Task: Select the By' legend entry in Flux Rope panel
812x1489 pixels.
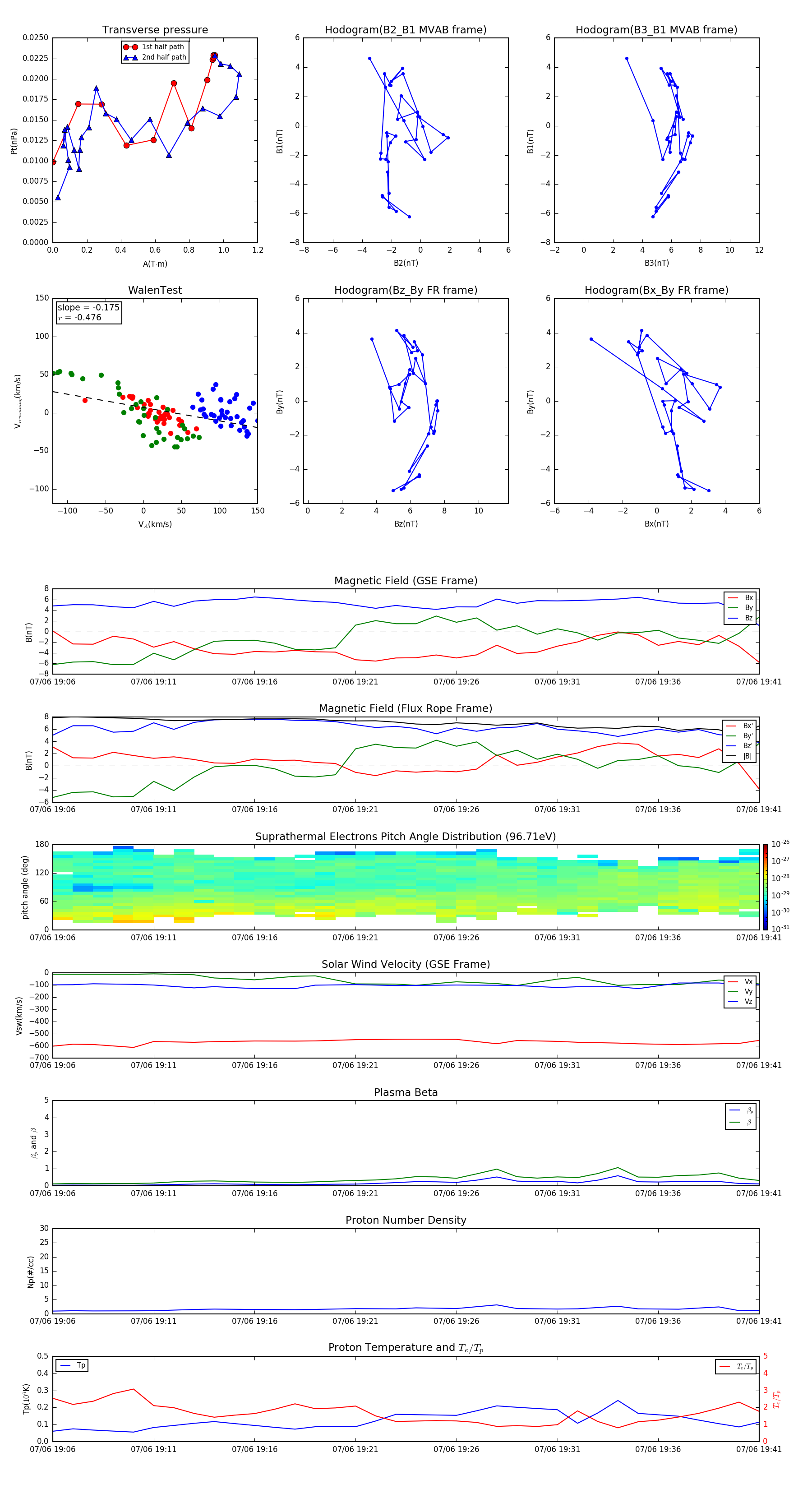Action: pyautogui.click(x=739, y=736)
